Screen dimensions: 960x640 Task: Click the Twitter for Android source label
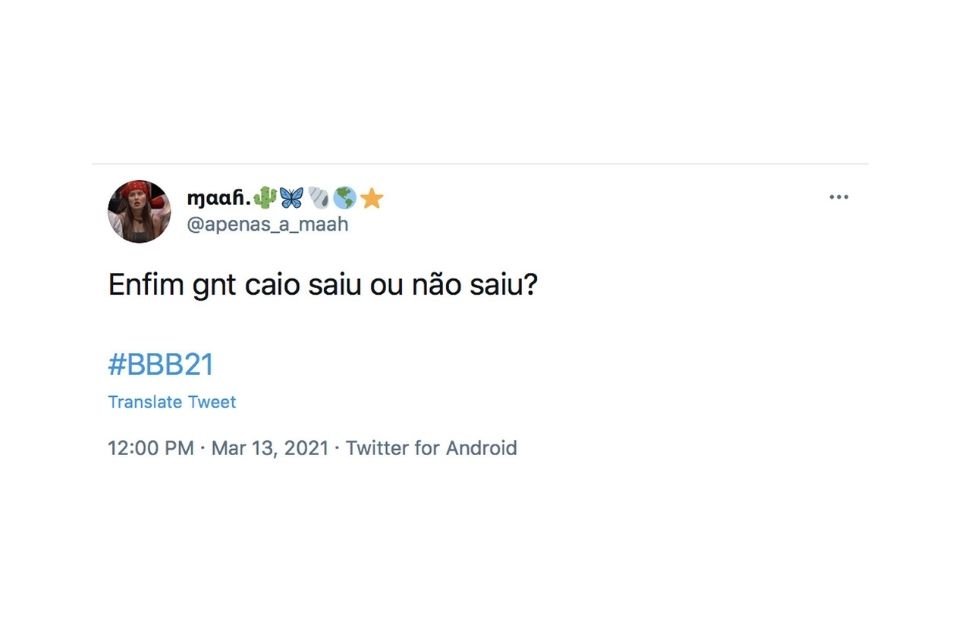click(x=432, y=448)
